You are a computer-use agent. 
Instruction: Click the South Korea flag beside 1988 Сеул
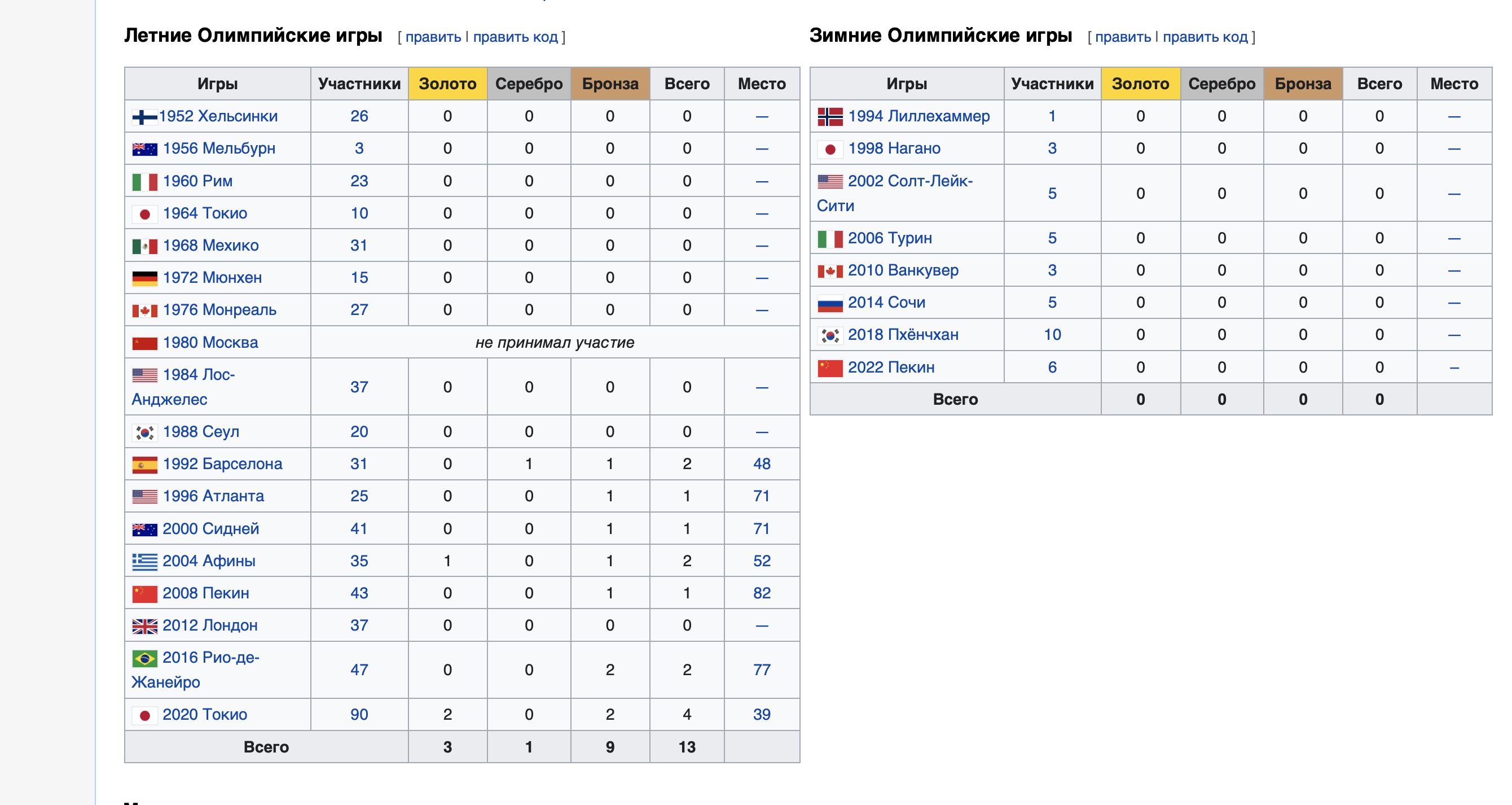(144, 433)
